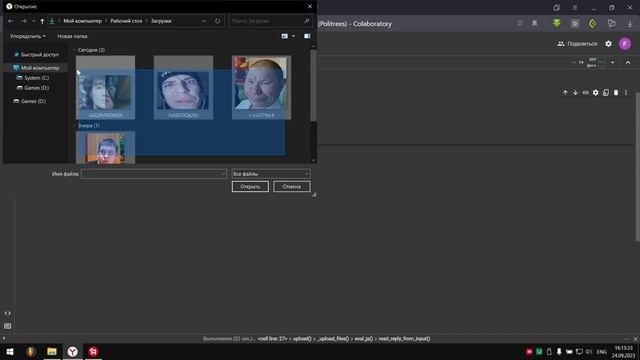This screenshot has width=640, height=360.
Task: Open the browser hamburger menu
Action: click(574, 7)
